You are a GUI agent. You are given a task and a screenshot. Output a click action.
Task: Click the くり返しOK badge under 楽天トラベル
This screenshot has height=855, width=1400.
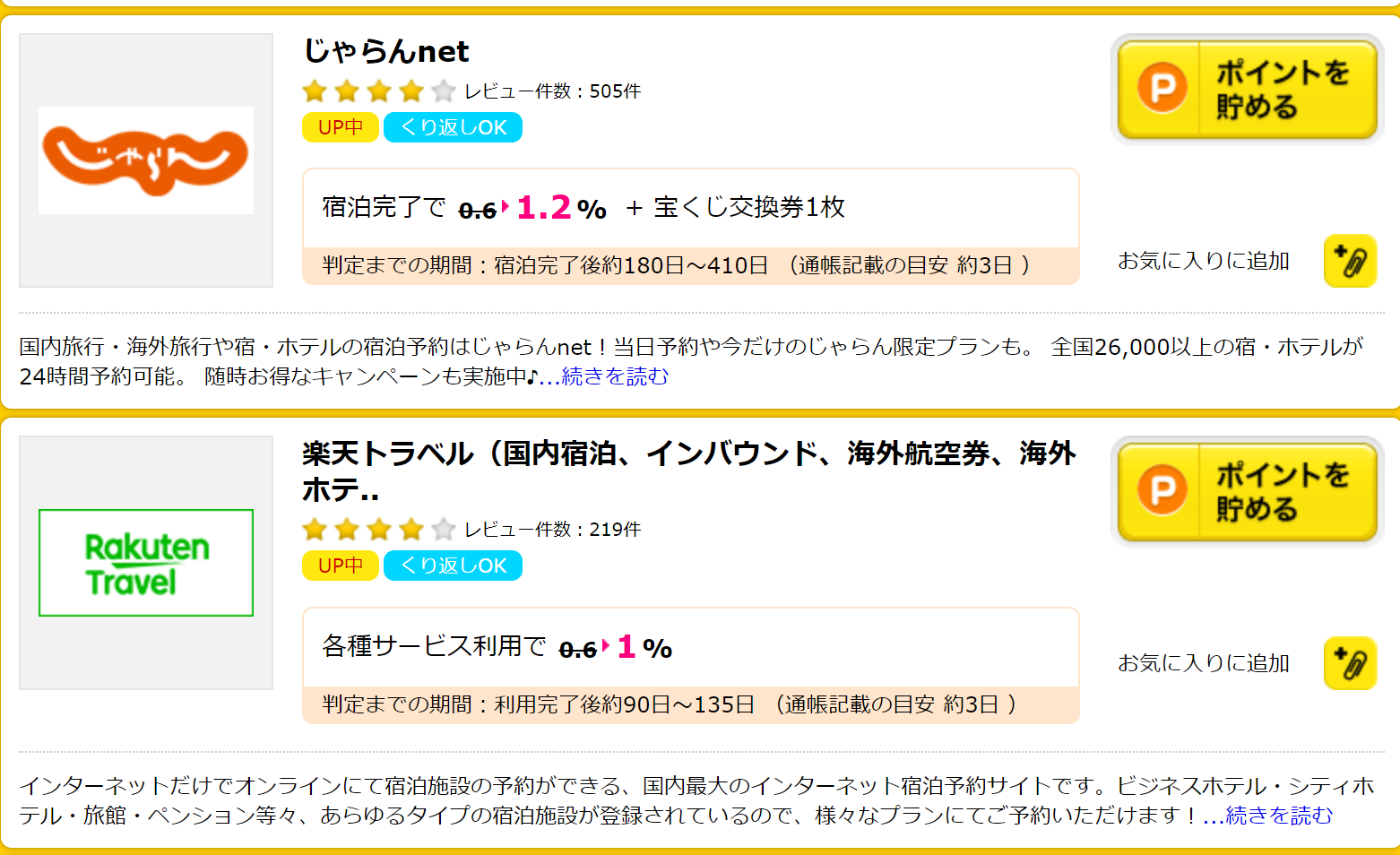453,566
